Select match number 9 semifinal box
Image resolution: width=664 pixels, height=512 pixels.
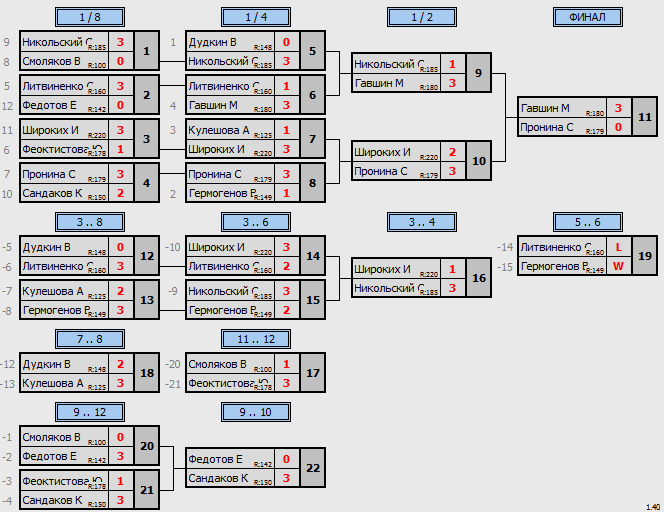479,73
